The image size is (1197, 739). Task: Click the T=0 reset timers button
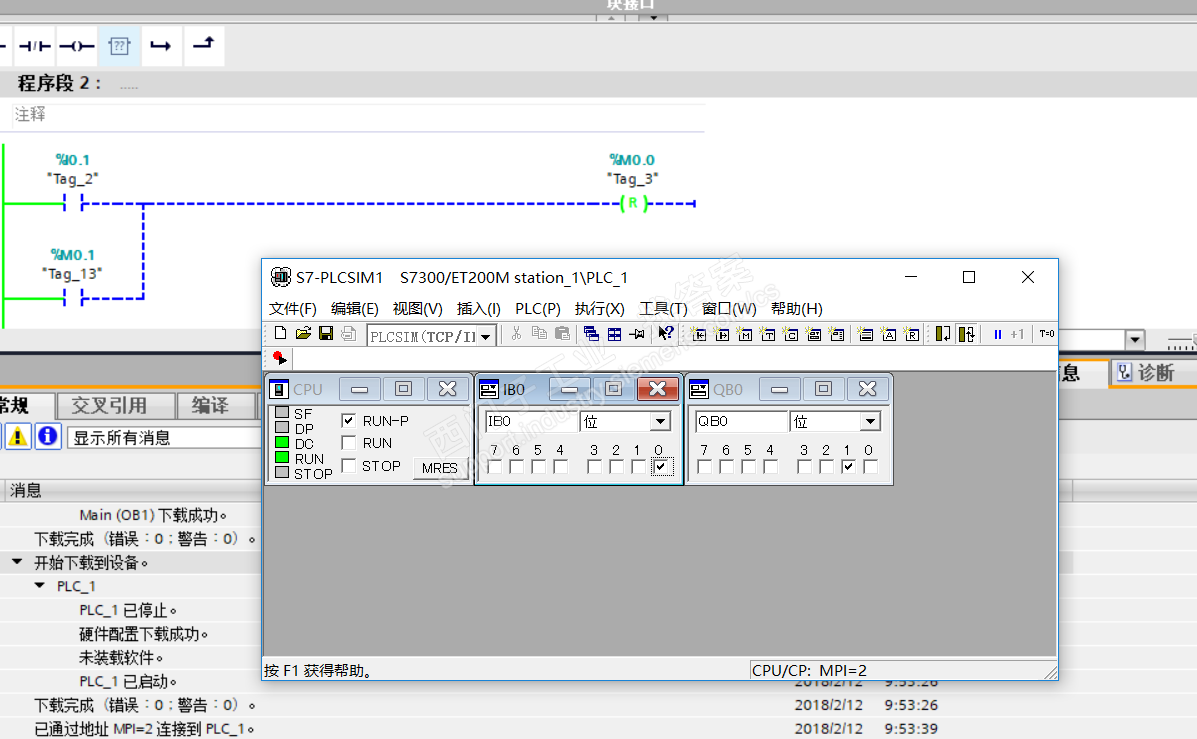pyautogui.click(x=1047, y=334)
